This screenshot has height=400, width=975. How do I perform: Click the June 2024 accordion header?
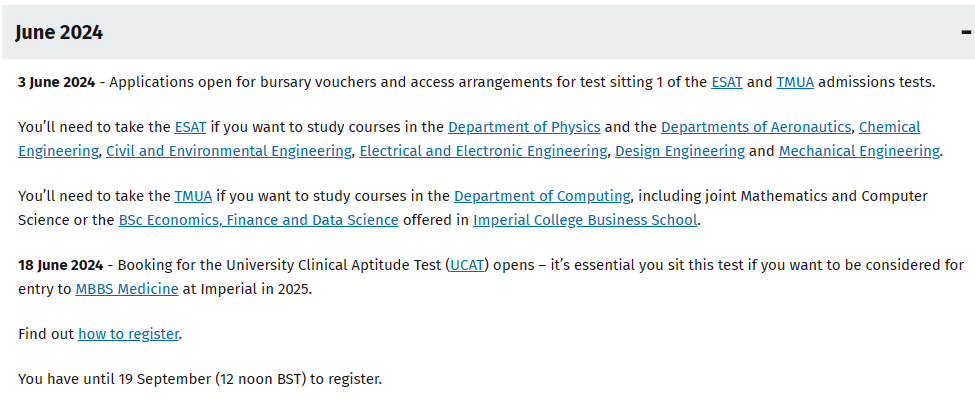point(488,32)
